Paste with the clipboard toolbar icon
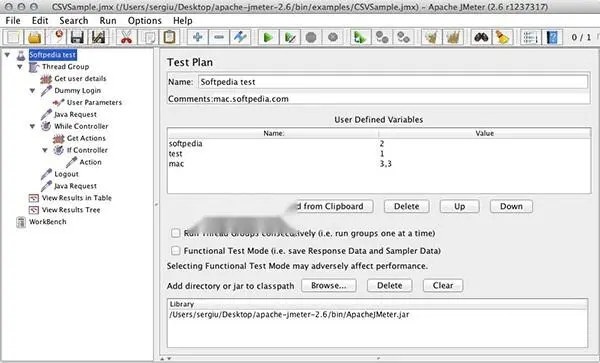 tap(169, 37)
